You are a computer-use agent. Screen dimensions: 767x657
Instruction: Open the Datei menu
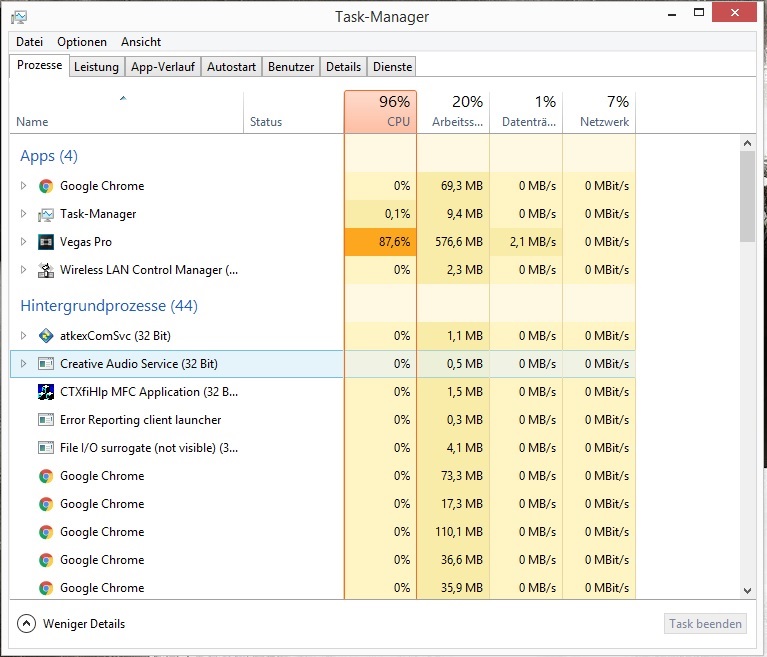pyautogui.click(x=29, y=42)
